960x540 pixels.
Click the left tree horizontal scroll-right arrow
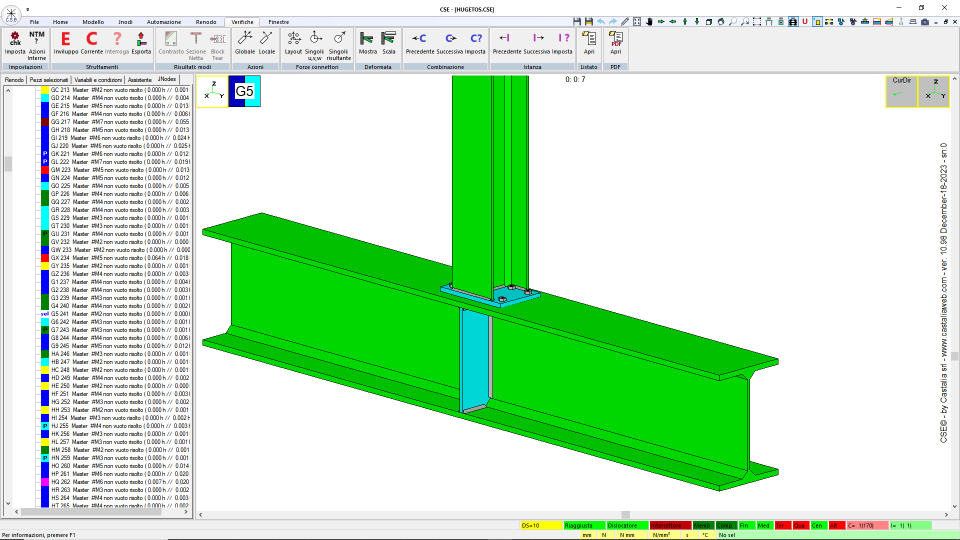point(186,511)
